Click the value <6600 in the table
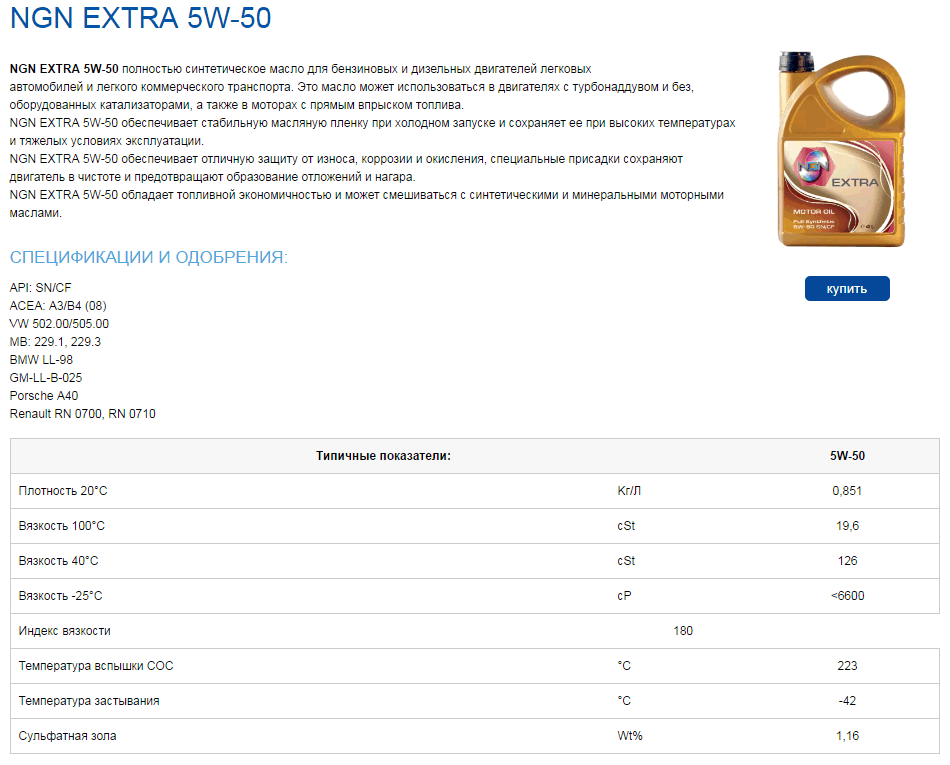Image resolution: width=950 pixels, height=765 pixels. [x=847, y=596]
